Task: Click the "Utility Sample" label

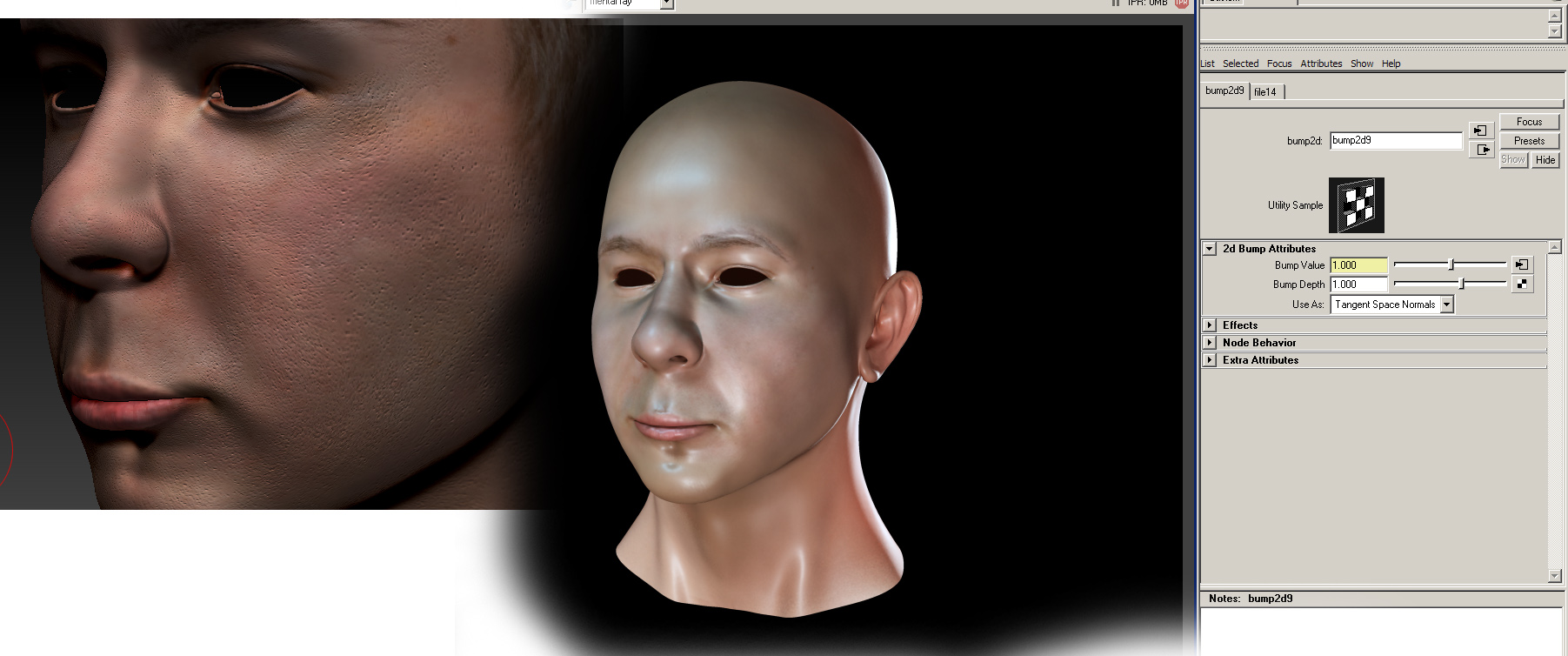Action: (x=1295, y=205)
